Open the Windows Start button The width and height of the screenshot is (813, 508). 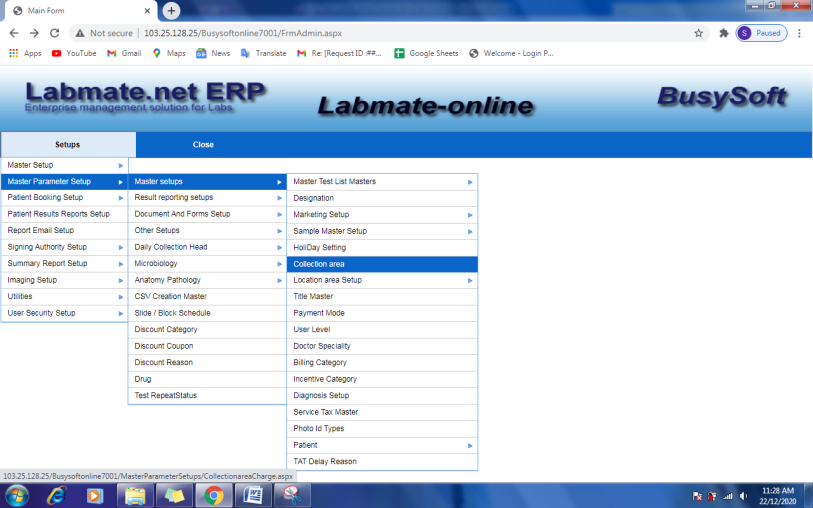(17, 496)
